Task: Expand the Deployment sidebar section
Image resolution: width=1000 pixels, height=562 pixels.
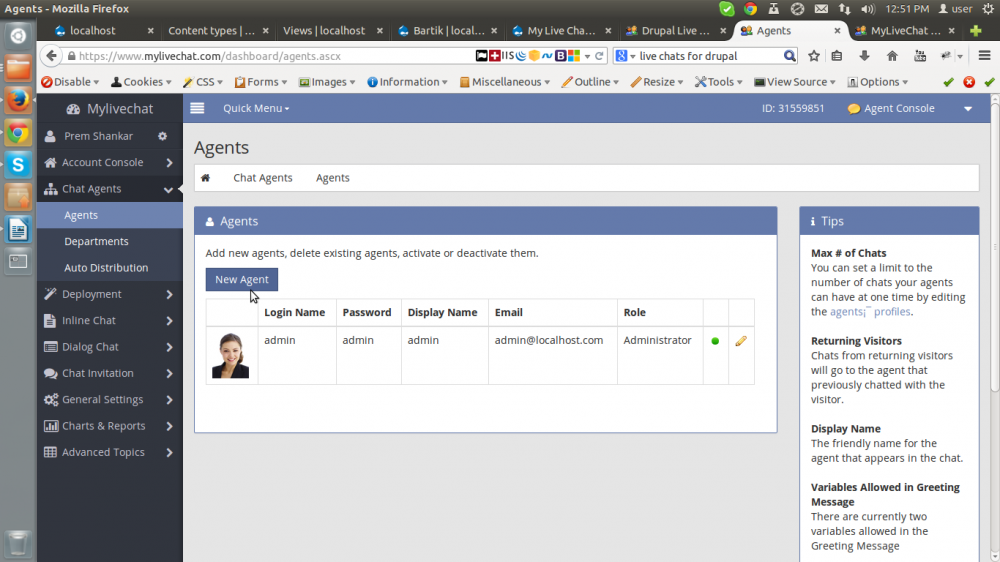Action: click(x=110, y=294)
